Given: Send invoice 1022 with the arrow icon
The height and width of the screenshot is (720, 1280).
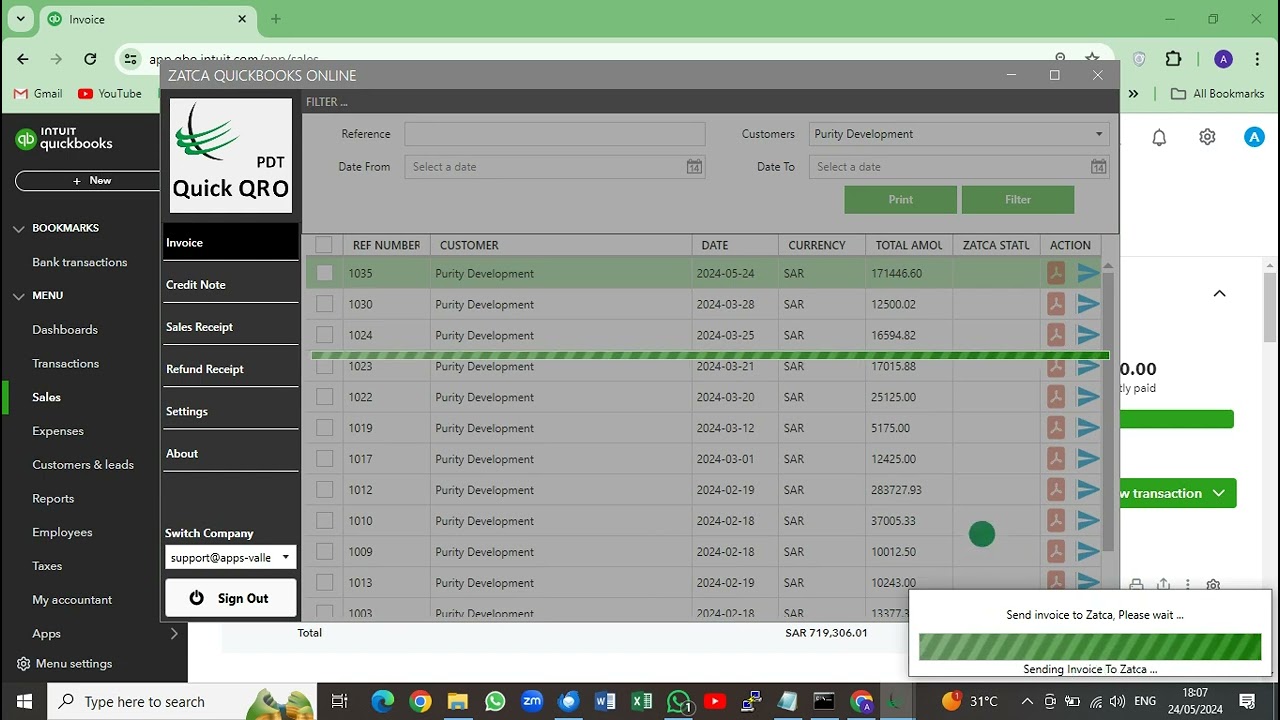Looking at the screenshot, I should click(1088, 397).
